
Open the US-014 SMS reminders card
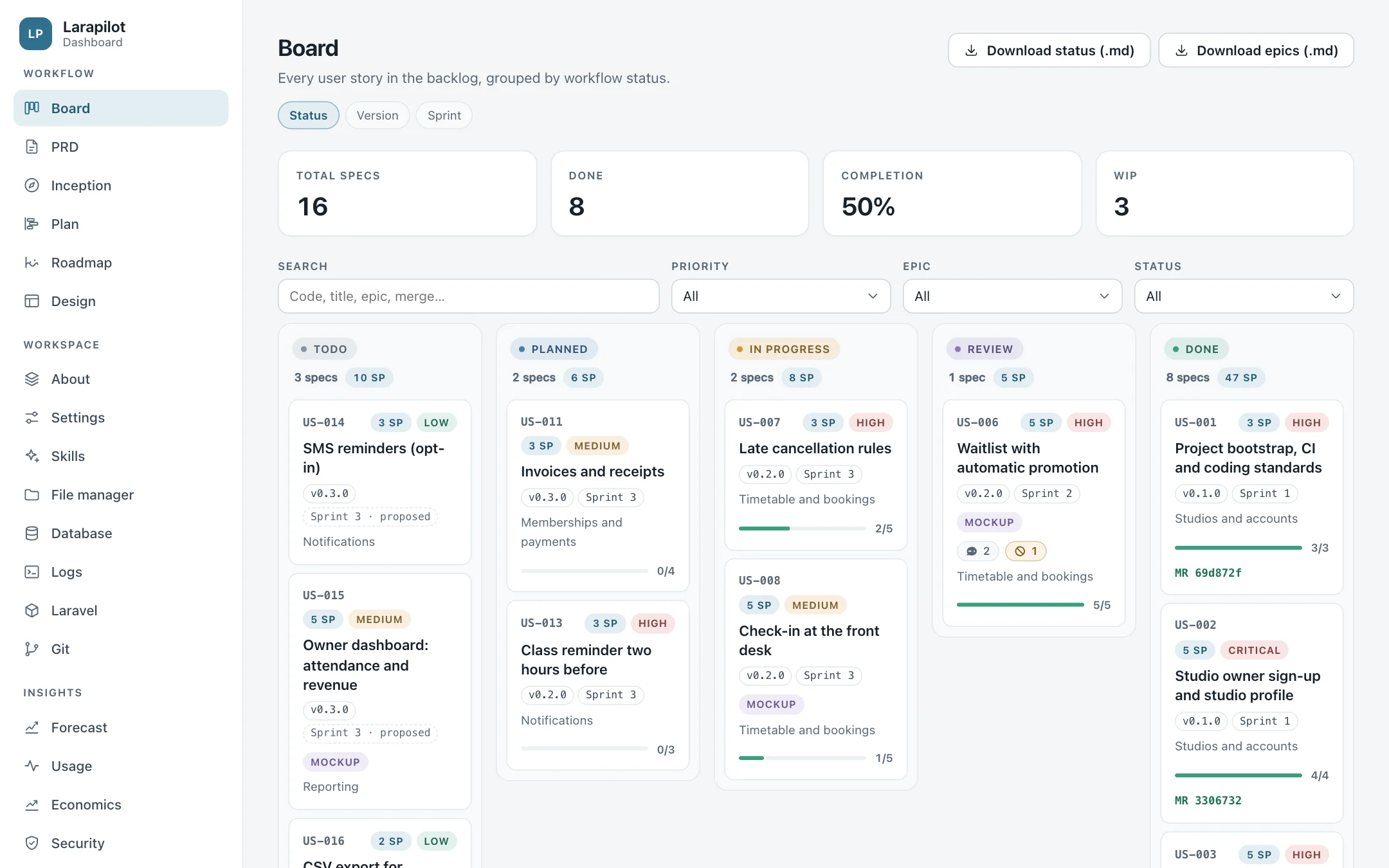point(380,482)
